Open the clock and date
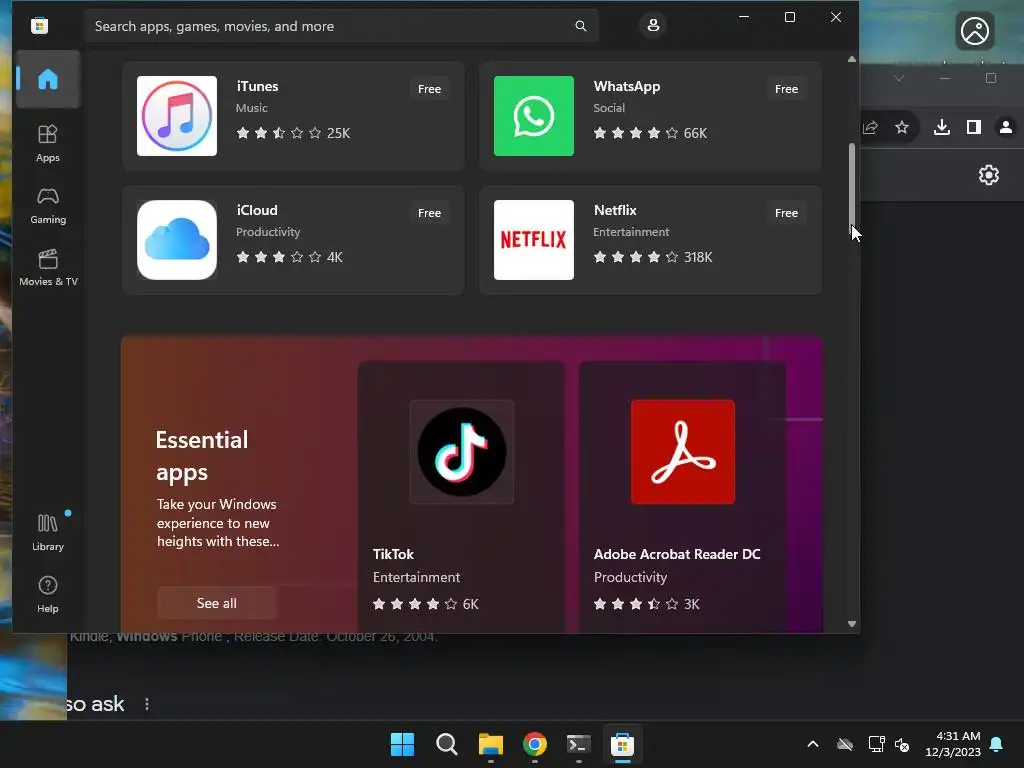Image resolution: width=1024 pixels, height=768 pixels. point(953,744)
